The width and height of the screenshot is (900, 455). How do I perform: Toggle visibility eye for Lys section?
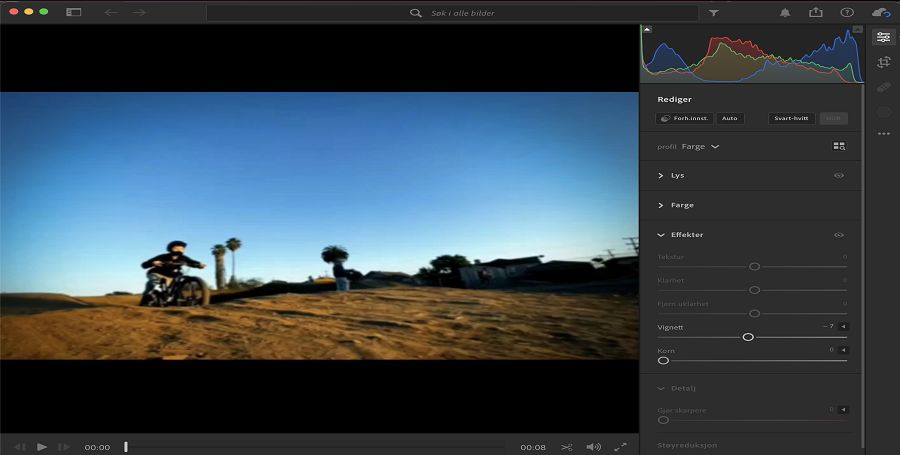[839, 176]
